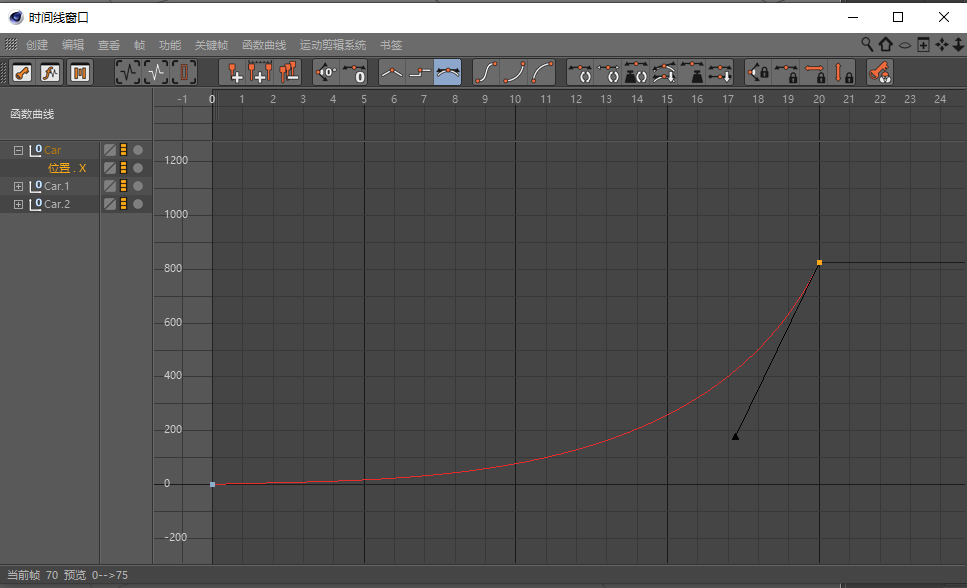This screenshot has height=588, width=967.
Task: Click auto tangent with white arrows icon
Action: [x=608, y=73]
